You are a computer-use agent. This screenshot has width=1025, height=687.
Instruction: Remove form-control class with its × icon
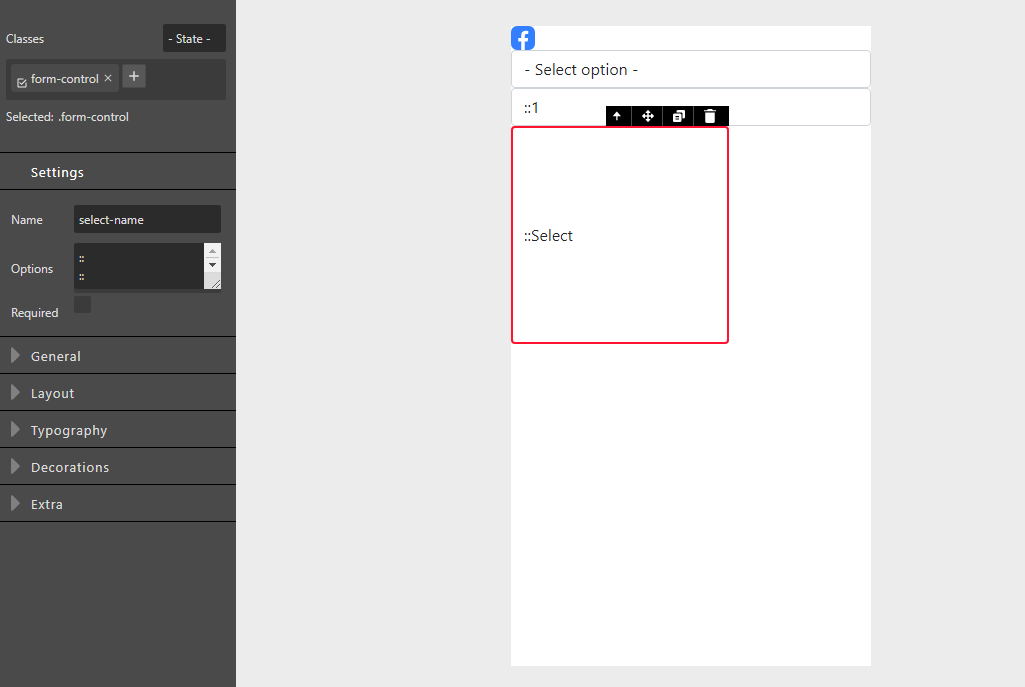point(107,77)
